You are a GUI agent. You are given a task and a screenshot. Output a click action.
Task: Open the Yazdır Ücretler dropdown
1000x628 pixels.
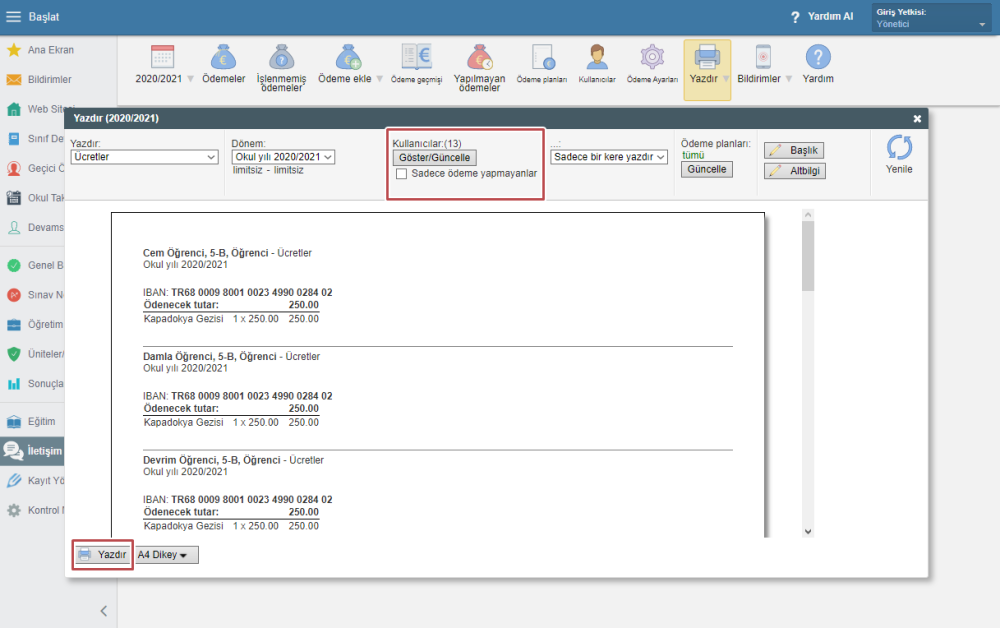[145, 157]
